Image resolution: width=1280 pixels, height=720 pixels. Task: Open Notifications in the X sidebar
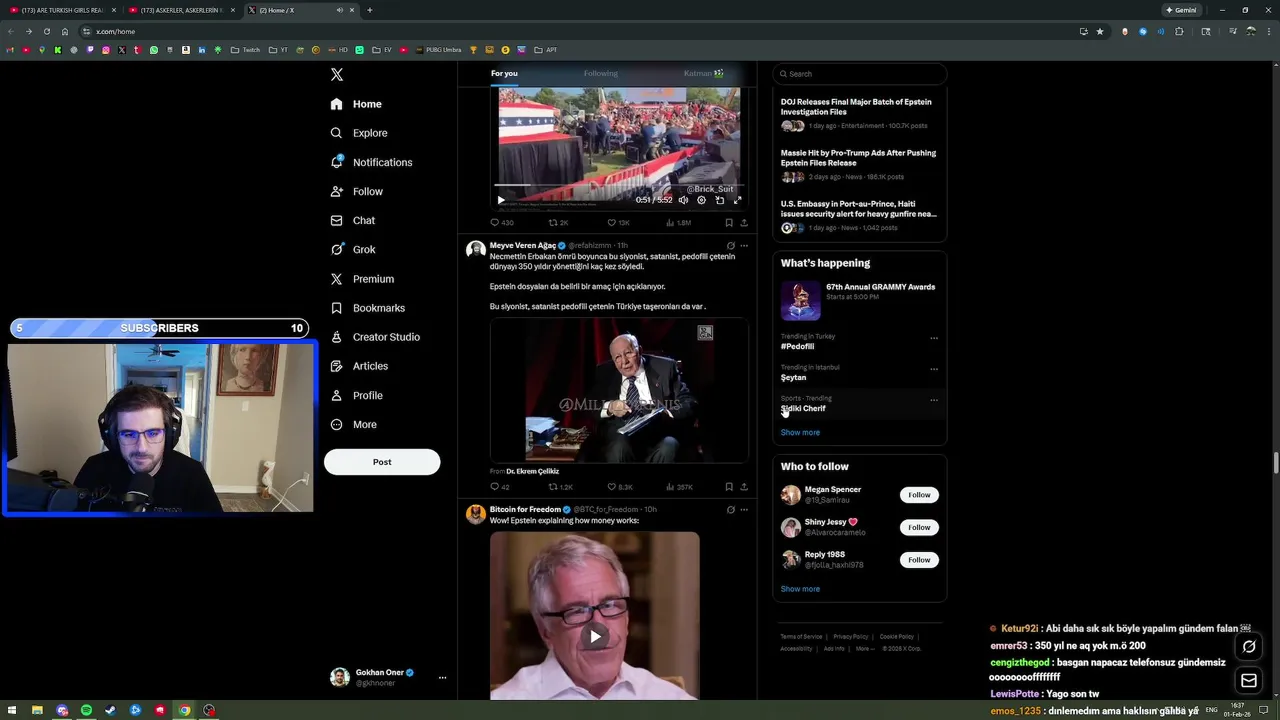pos(371,162)
